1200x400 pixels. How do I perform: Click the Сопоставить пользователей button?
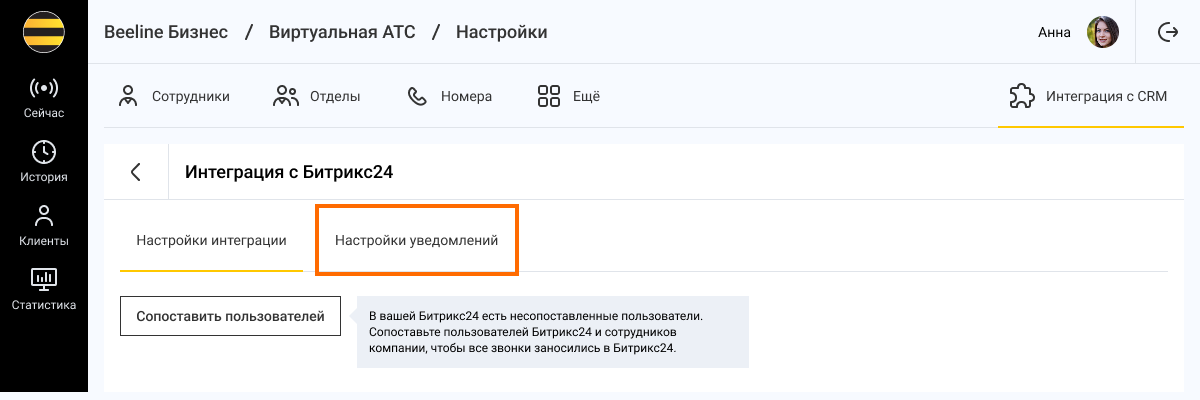[x=230, y=316]
